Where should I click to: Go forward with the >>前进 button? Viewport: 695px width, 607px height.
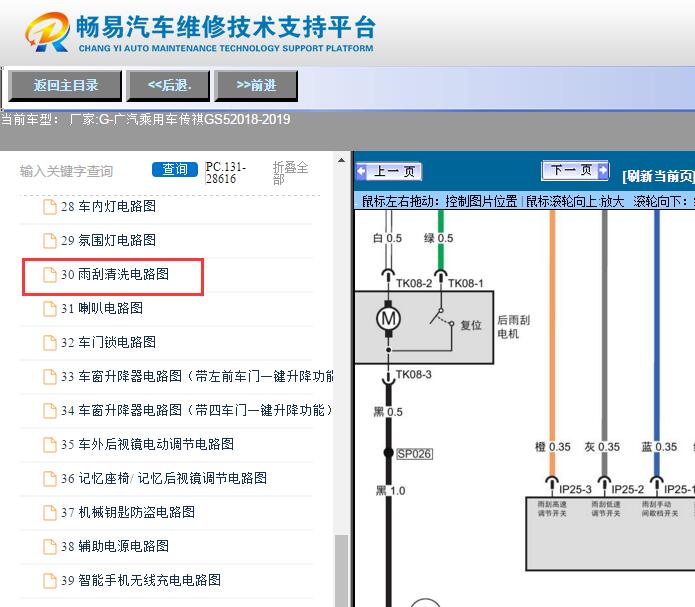coord(256,86)
